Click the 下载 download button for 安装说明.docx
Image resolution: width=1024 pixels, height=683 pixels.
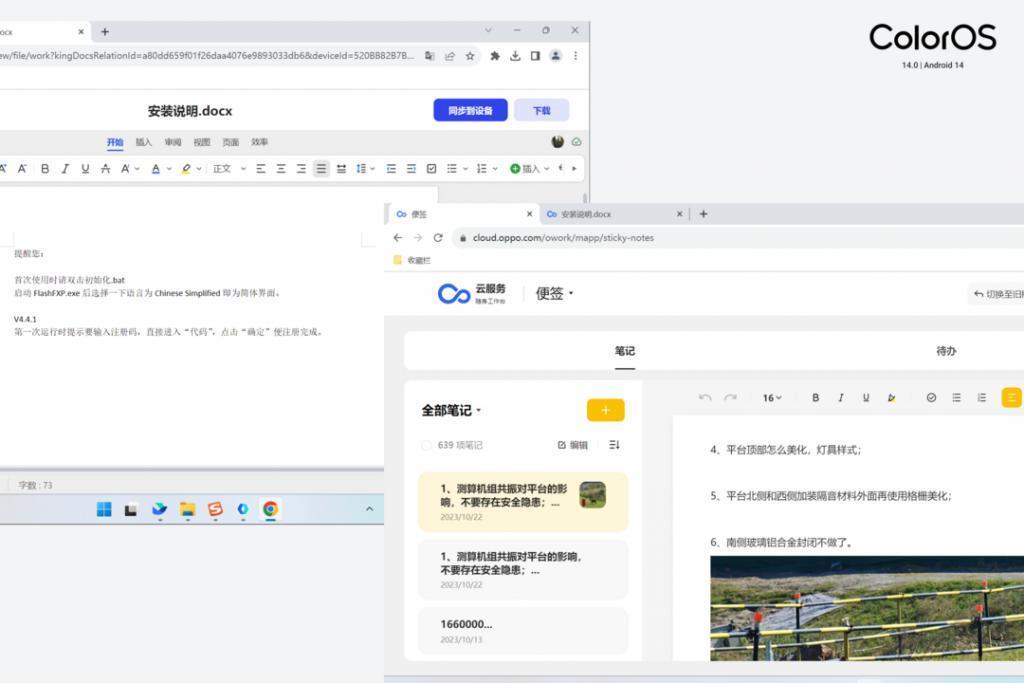coord(540,110)
